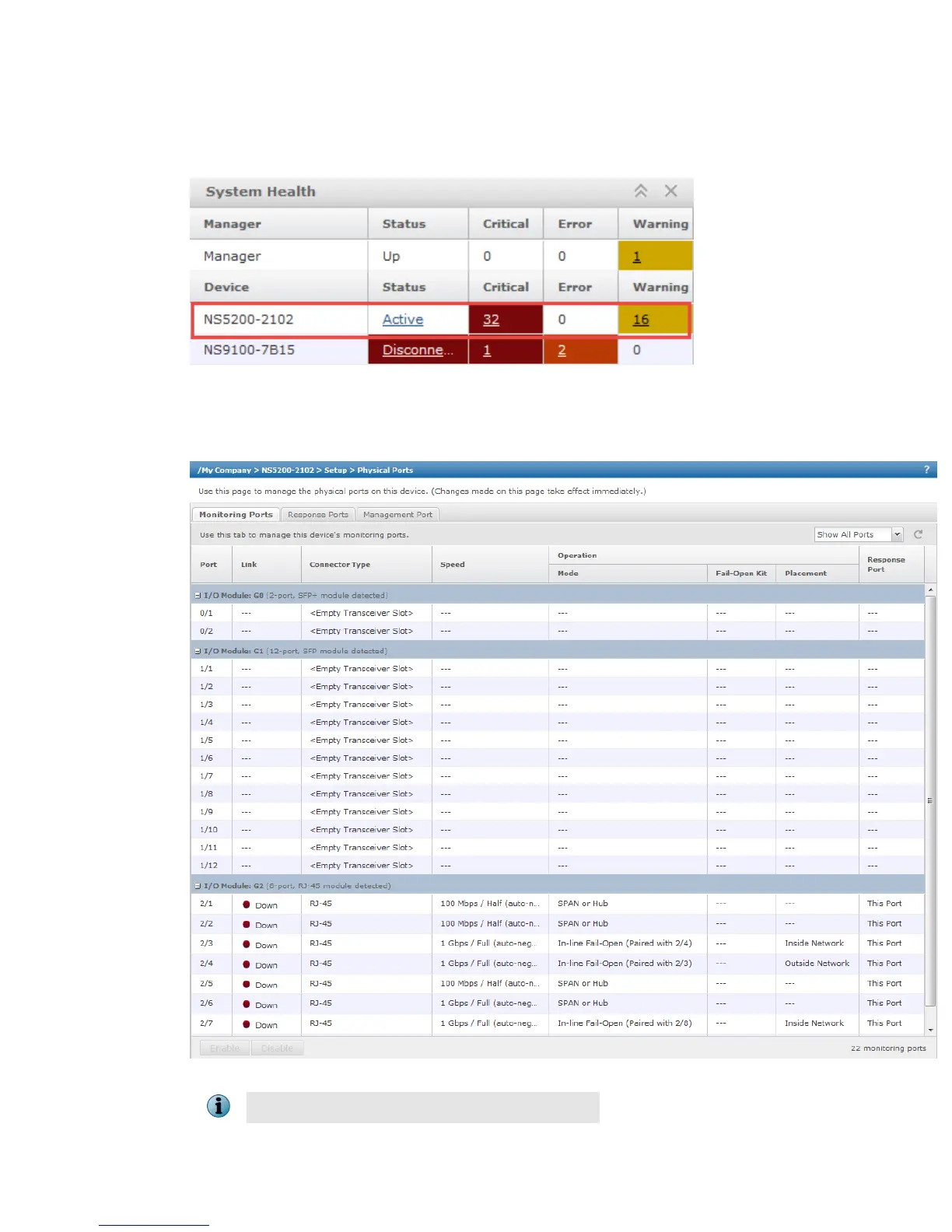The height and width of the screenshot is (1232, 952).
Task: Switch to the Response Ports tab
Action: [317, 514]
